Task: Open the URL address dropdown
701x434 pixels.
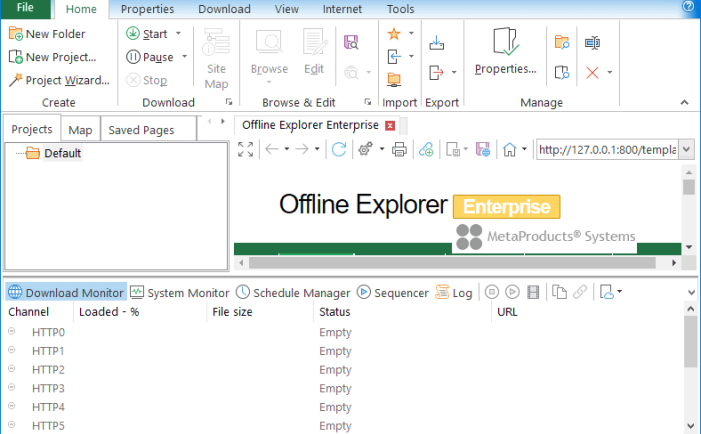Action: [687, 149]
